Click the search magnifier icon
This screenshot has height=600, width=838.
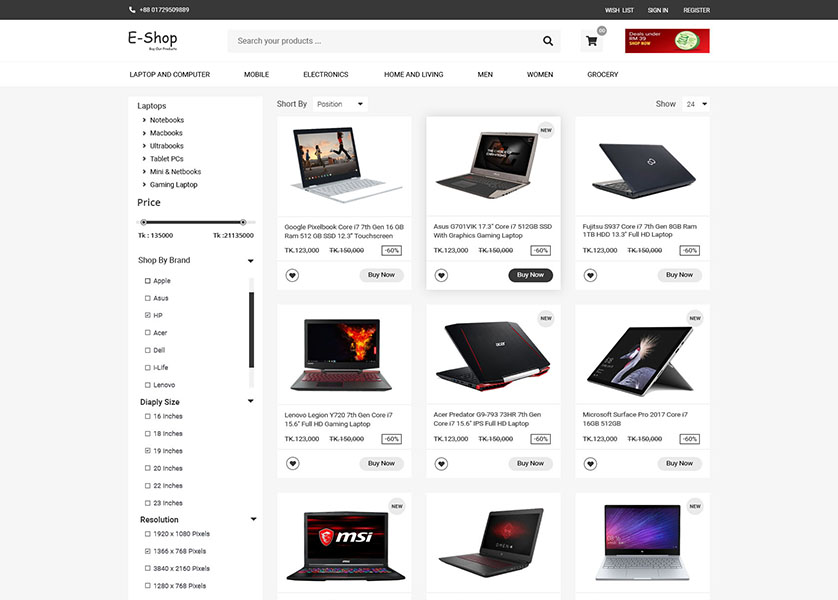coord(548,41)
